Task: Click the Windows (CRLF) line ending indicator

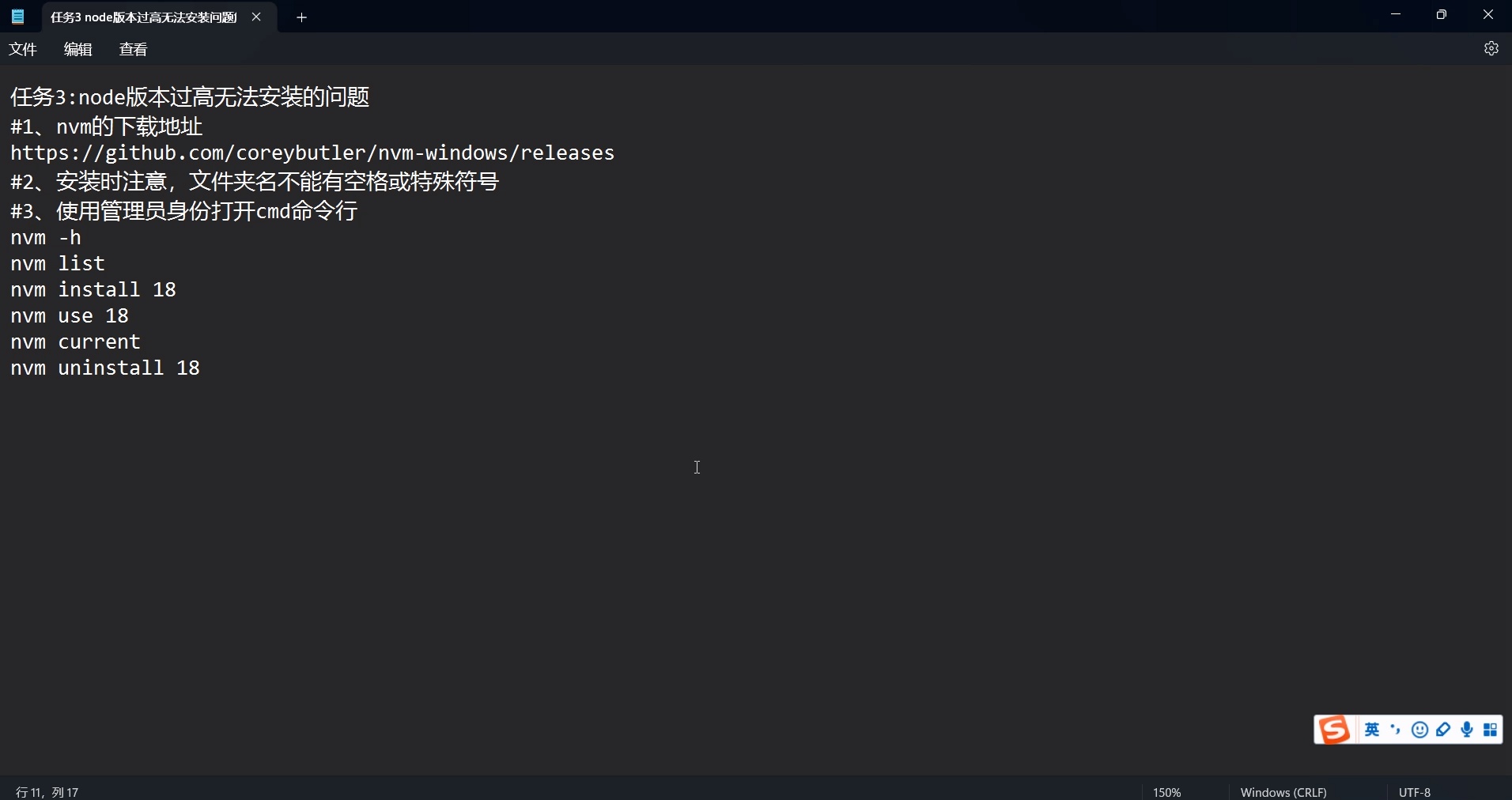Action: [1283, 791]
